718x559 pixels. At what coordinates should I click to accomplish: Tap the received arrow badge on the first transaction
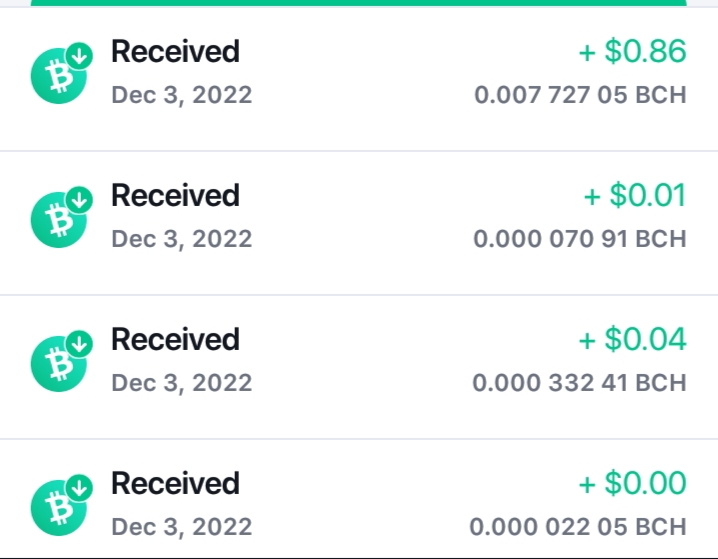[x=80, y=56]
